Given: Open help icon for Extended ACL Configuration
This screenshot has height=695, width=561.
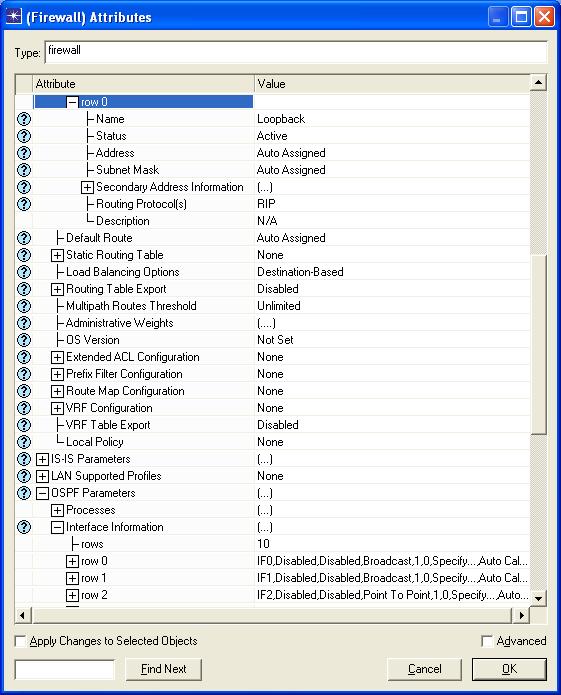Looking at the screenshot, I should [24, 357].
